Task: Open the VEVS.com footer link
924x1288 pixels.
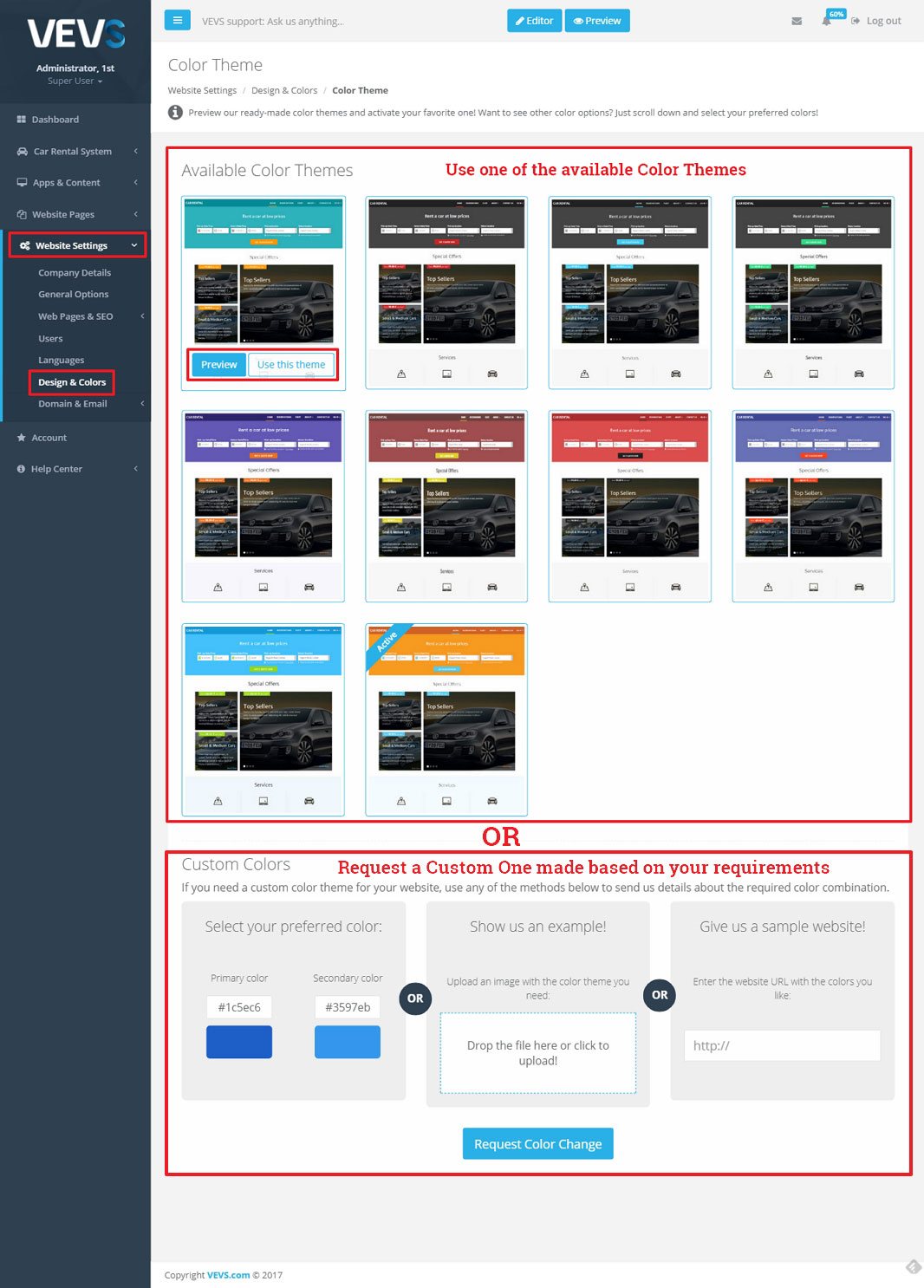Action: (x=229, y=1275)
